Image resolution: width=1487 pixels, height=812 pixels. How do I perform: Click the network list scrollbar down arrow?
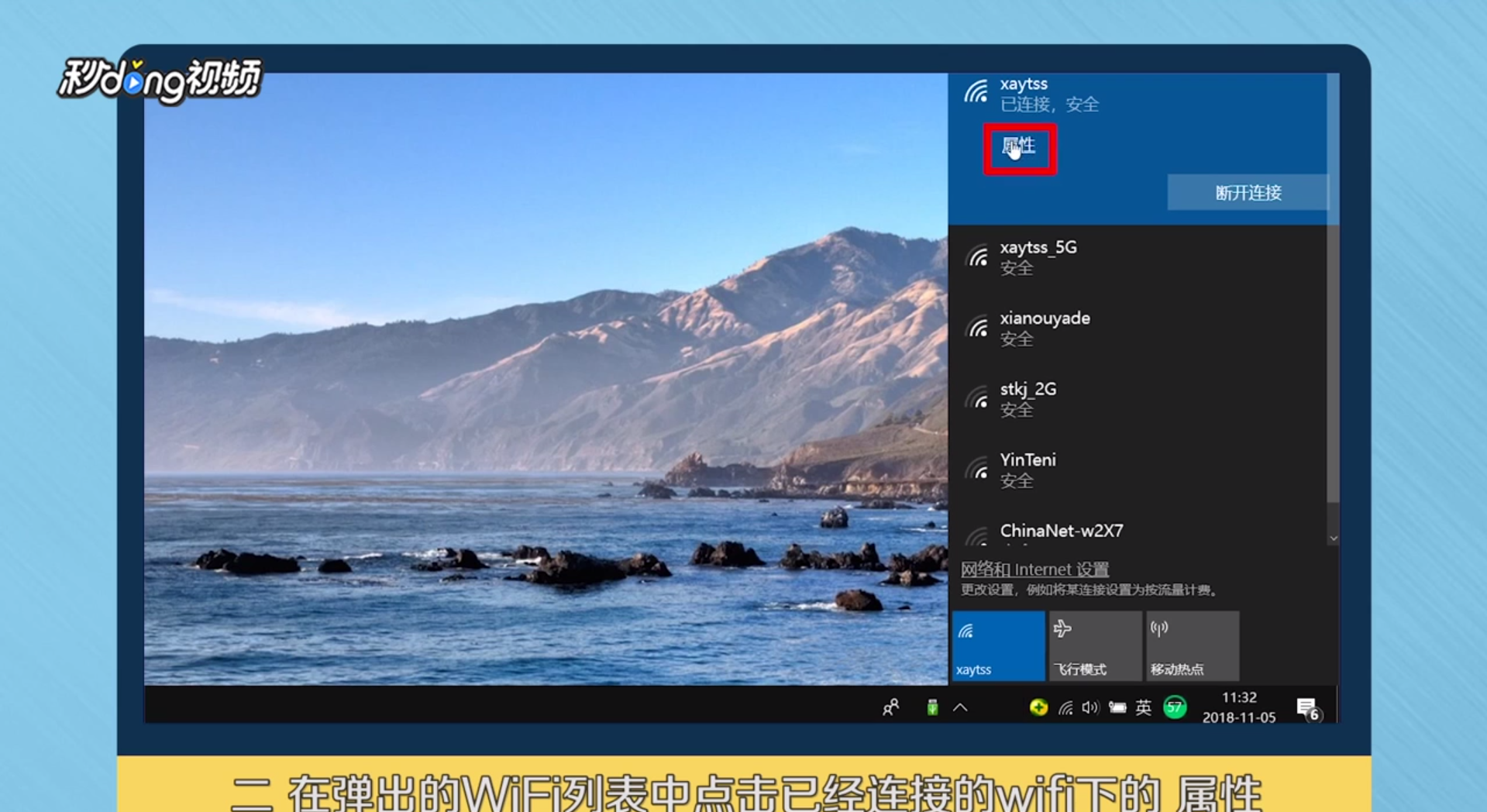[1333, 538]
